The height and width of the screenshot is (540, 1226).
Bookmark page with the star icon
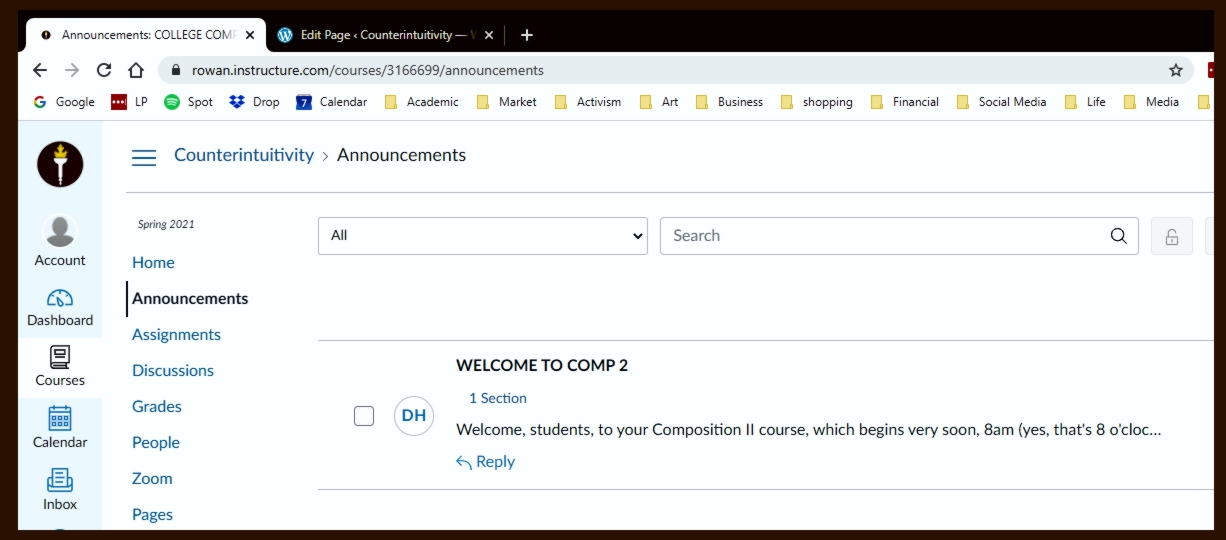point(1176,70)
